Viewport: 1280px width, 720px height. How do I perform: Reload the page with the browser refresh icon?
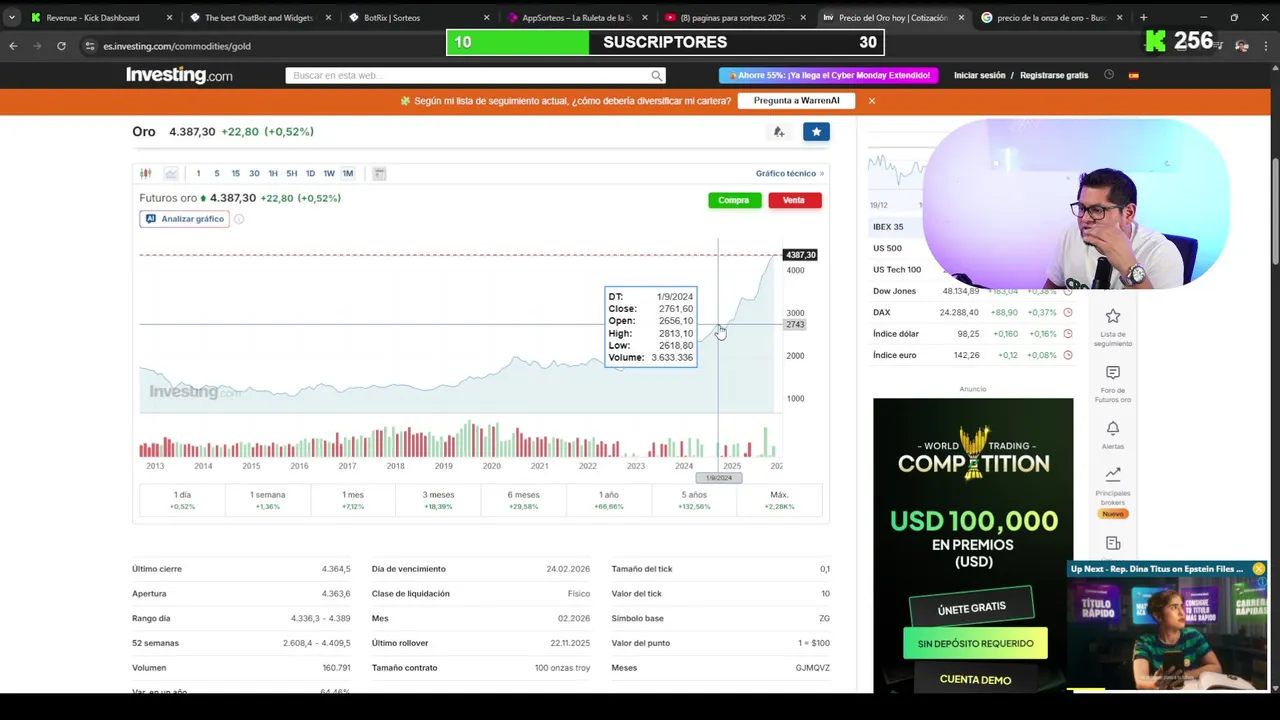pos(61,46)
